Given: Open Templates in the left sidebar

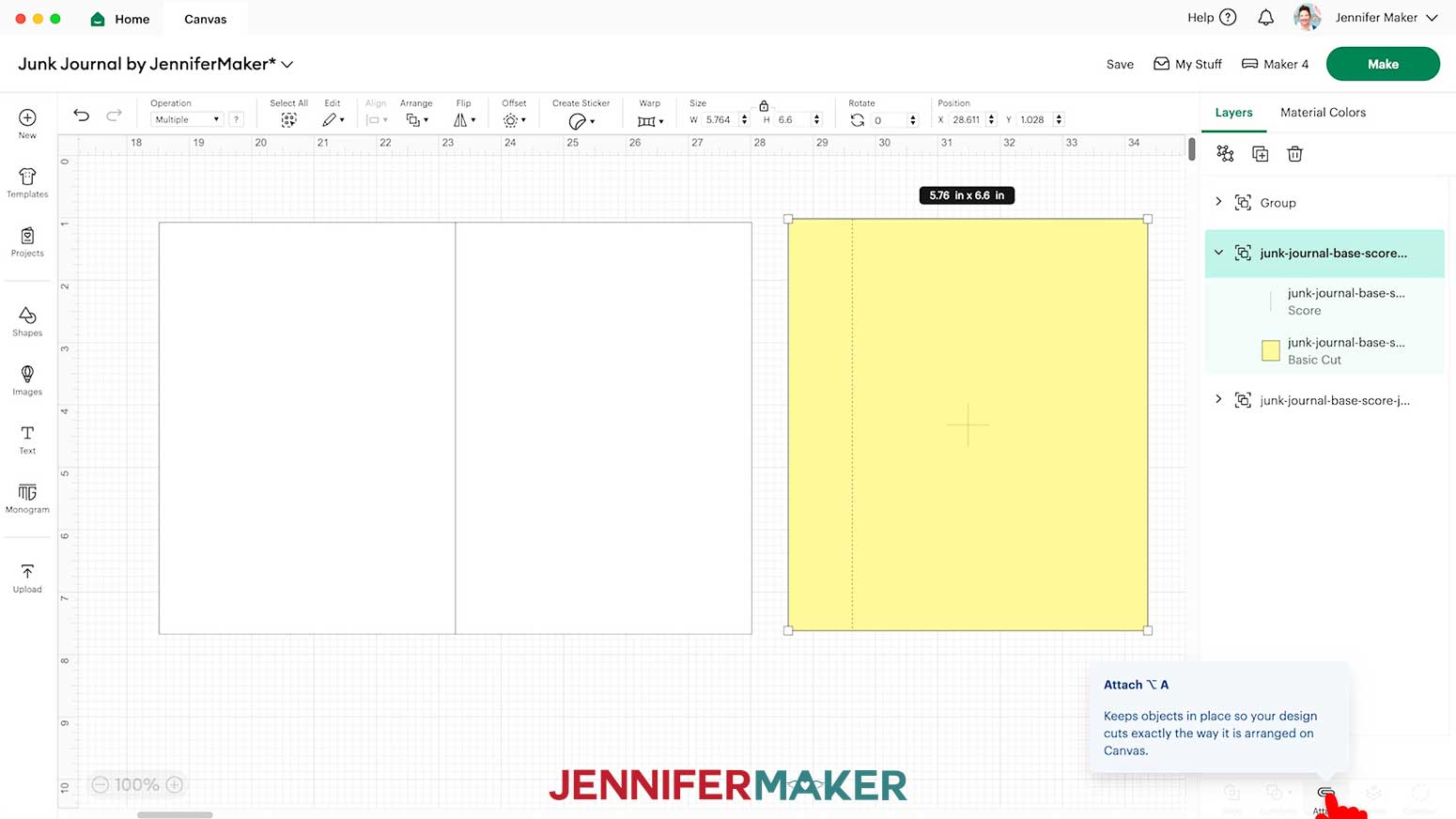Looking at the screenshot, I should (27, 183).
